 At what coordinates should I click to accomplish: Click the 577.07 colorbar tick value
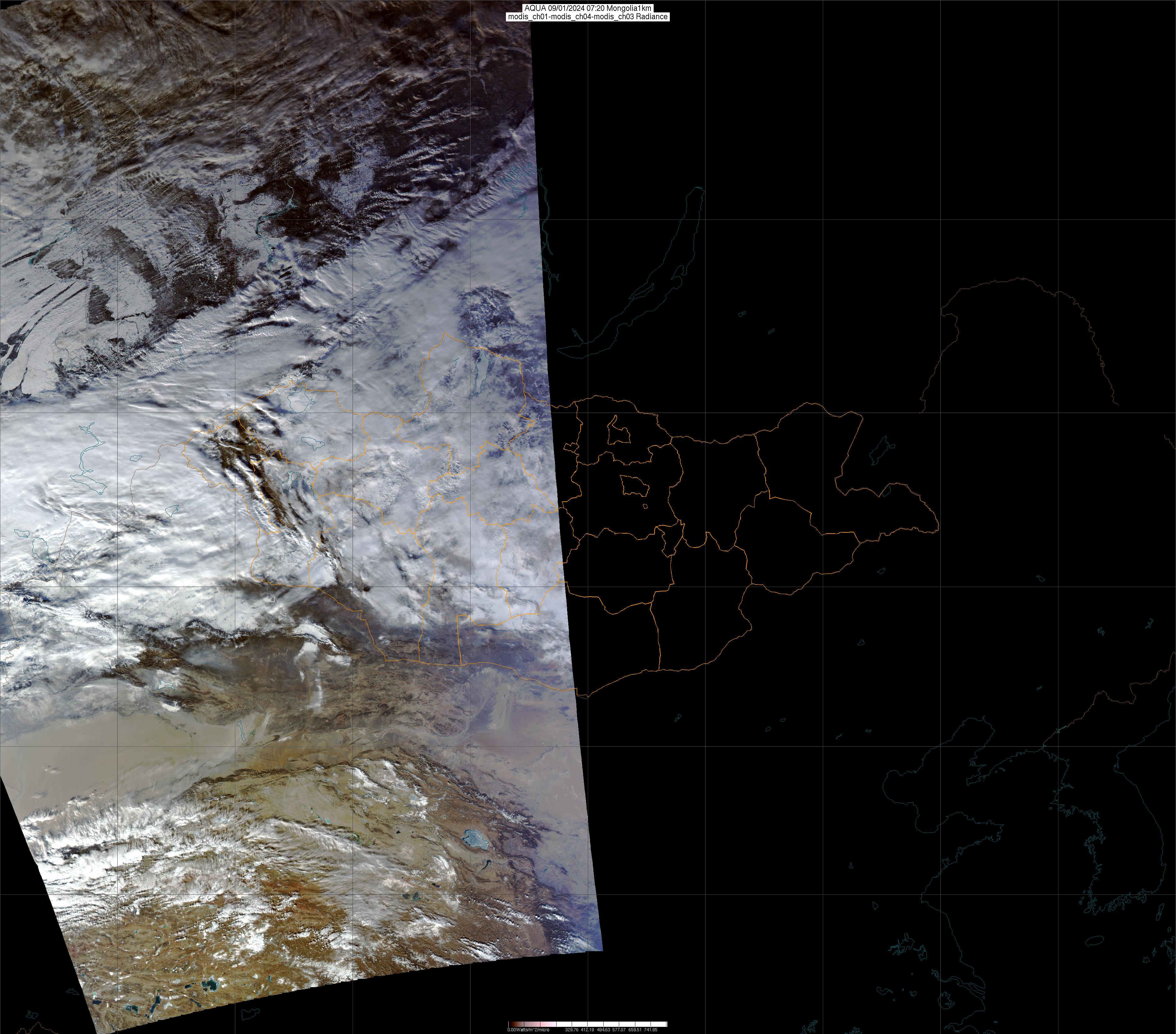coord(619,1030)
